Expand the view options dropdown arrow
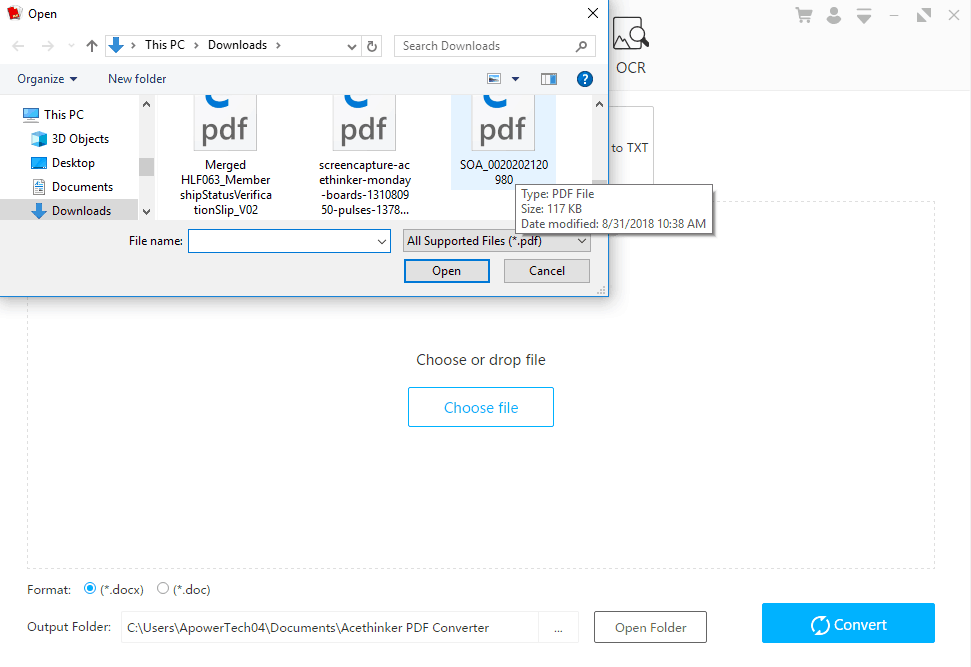Screen dimensions: 971x667 pyautogui.click(x=515, y=79)
